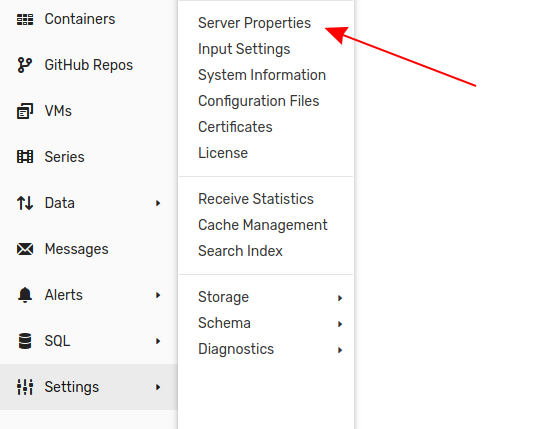Click the Messages envelope icon
This screenshot has height=429, width=540.
point(25,249)
